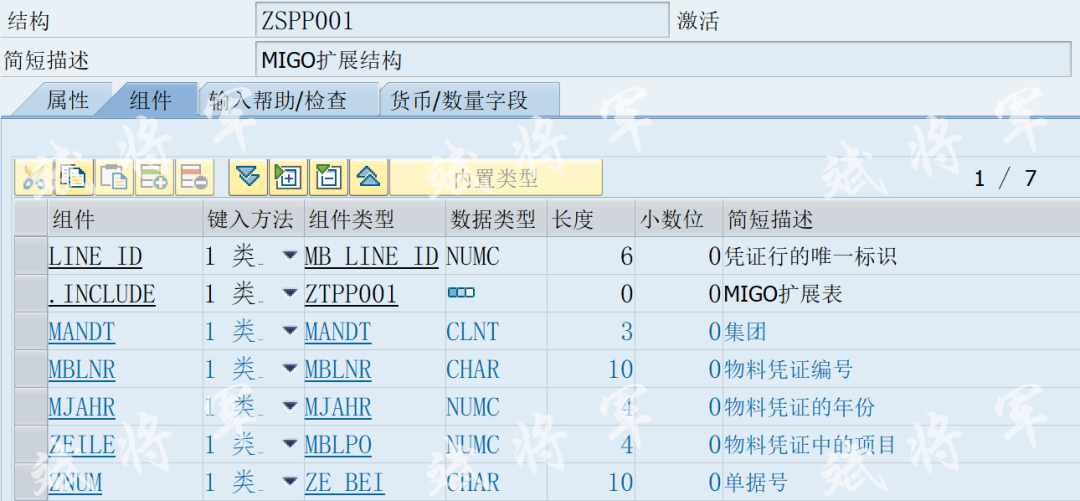1080x501 pixels.
Task: Open typing method dropdown for MANDT row
Action: coord(290,332)
